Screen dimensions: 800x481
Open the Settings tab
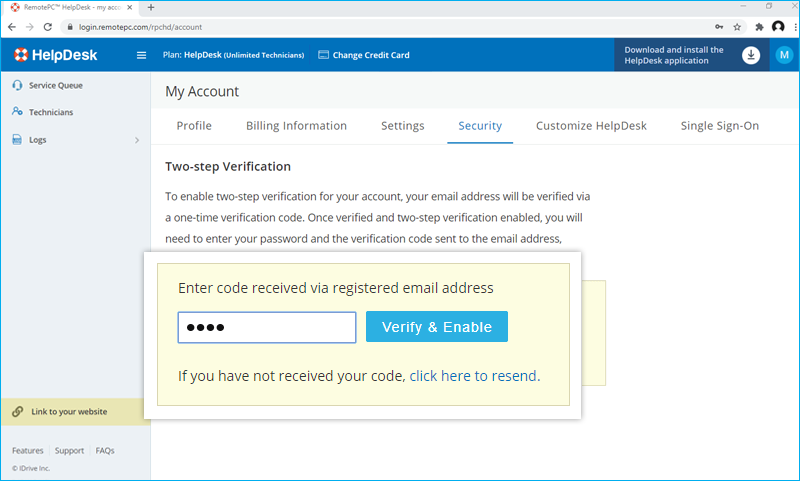(x=402, y=126)
